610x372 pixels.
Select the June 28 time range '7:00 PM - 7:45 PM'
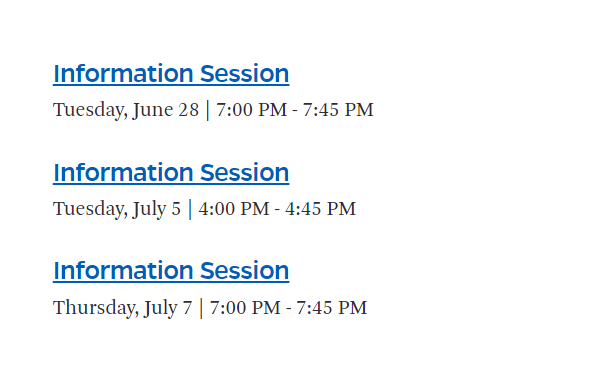[295, 110]
